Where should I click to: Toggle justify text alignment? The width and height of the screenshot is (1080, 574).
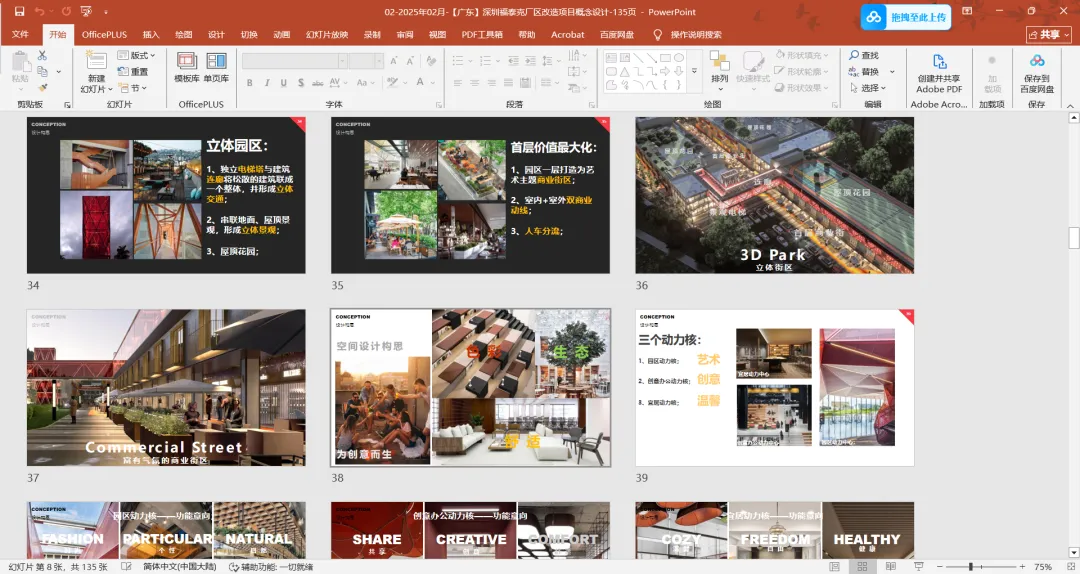[x=508, y=83]
